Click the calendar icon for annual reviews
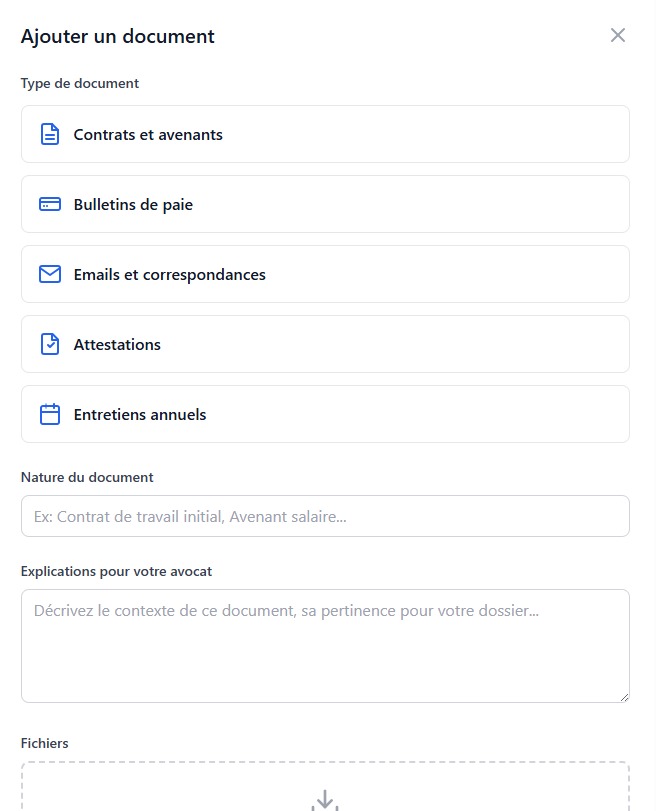 coord(50,414)
